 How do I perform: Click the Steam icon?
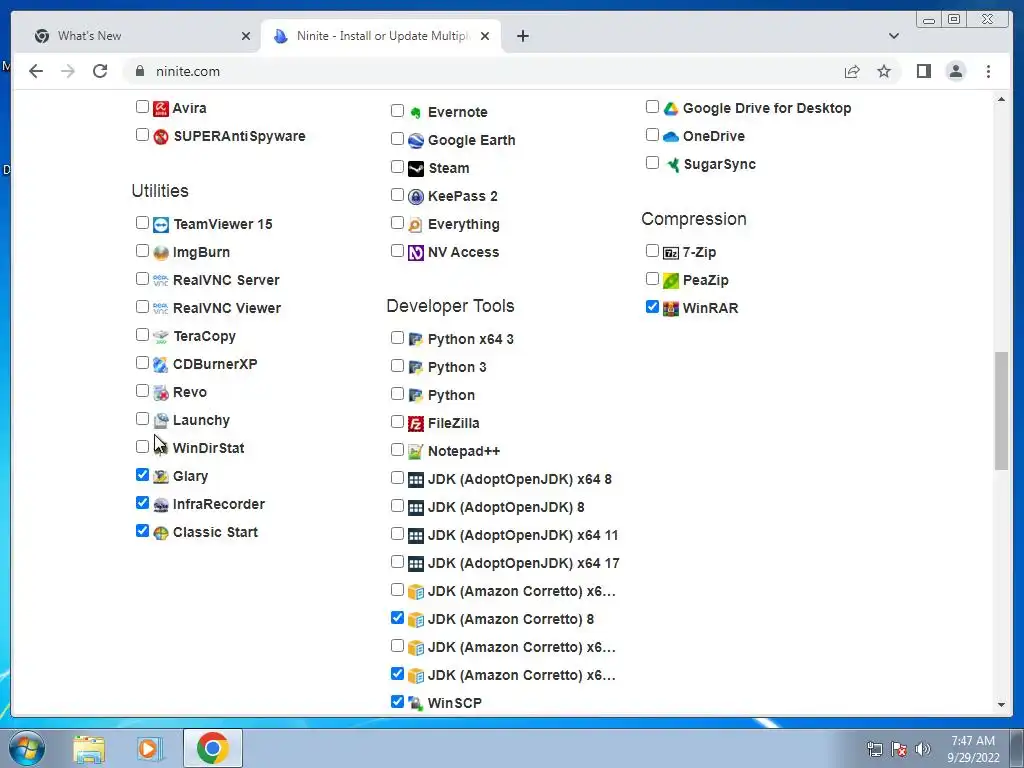pos(416,168)
